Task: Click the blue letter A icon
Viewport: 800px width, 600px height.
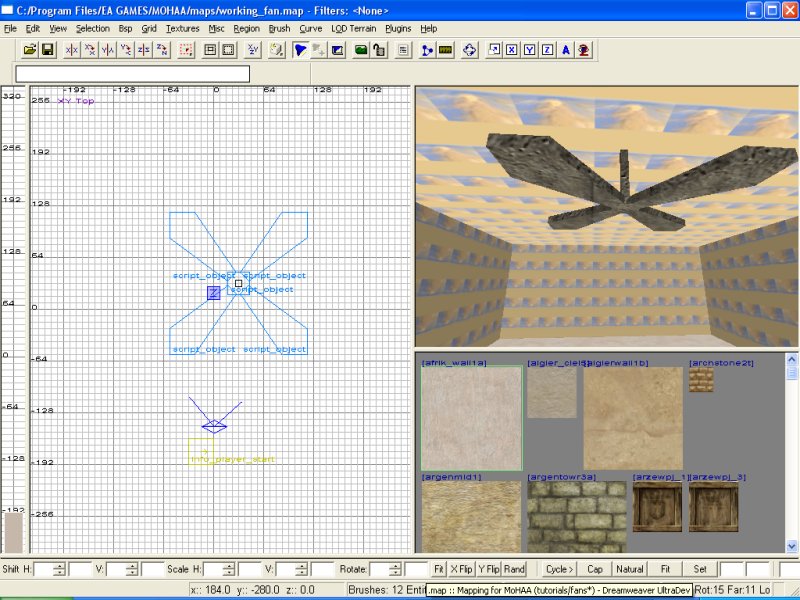Action: pos(565,49)
